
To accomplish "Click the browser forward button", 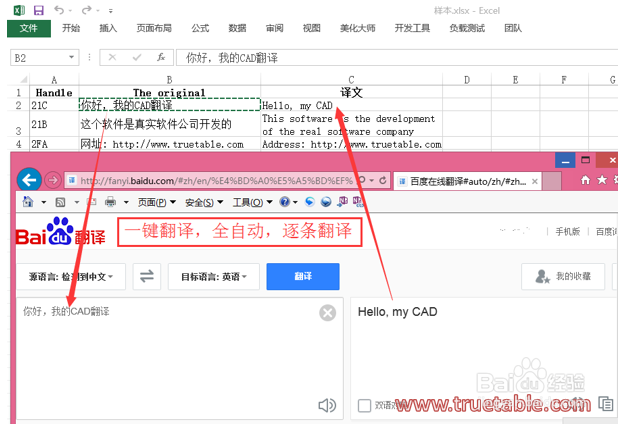I will [x=53, y=181].
